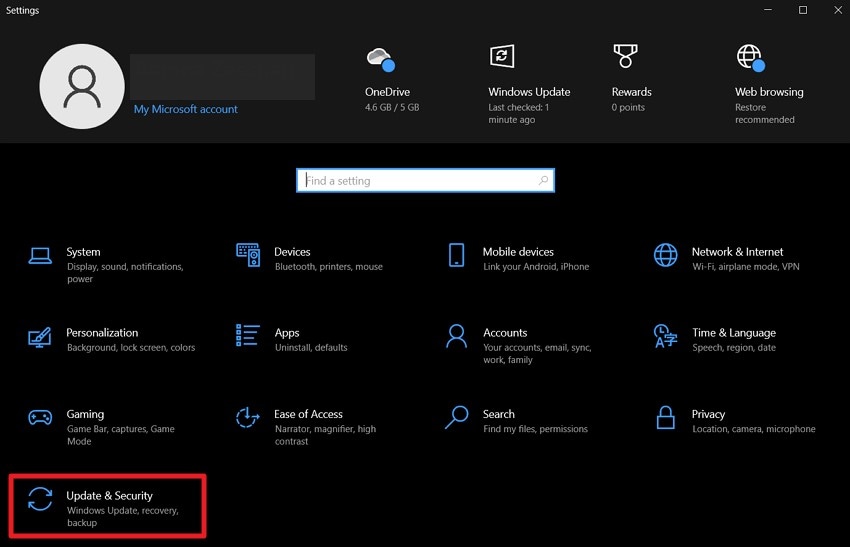Click the '4.6 GB / 5 GB' storage text
This screenshot has width=850, height=547.
pos(392,107)
